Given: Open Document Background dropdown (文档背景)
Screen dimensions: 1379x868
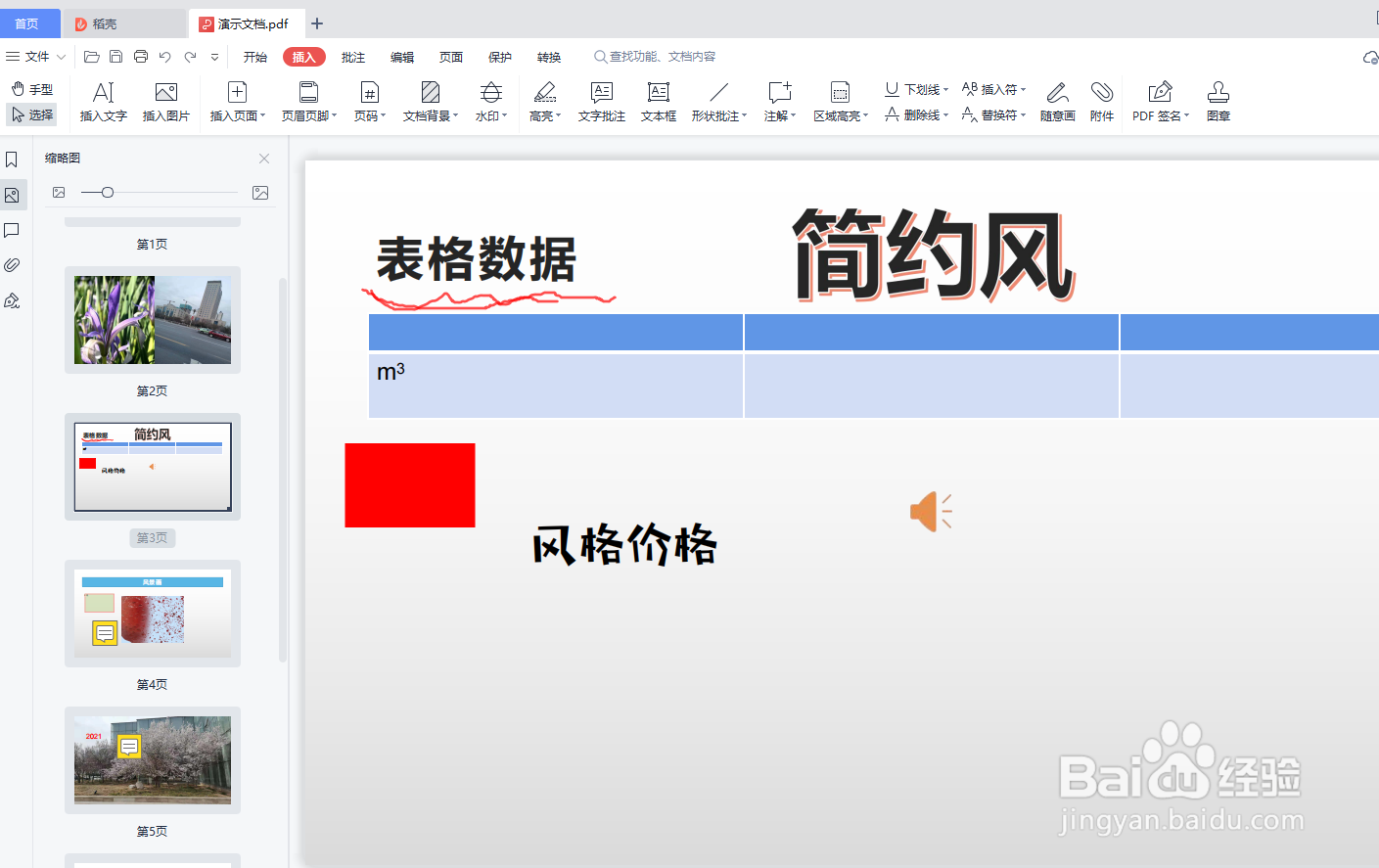Looking at the screenshot, I should (431, 102).
